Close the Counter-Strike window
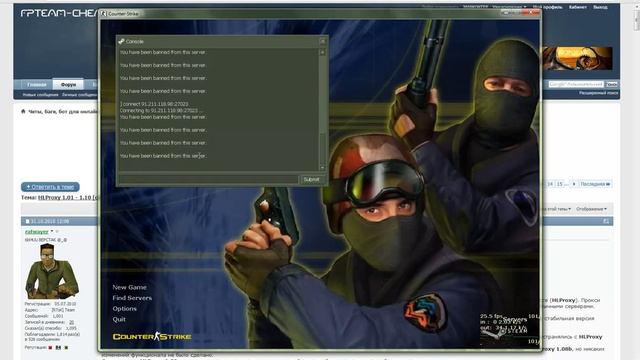Screen dimensions: 640x360 (532, 13)
